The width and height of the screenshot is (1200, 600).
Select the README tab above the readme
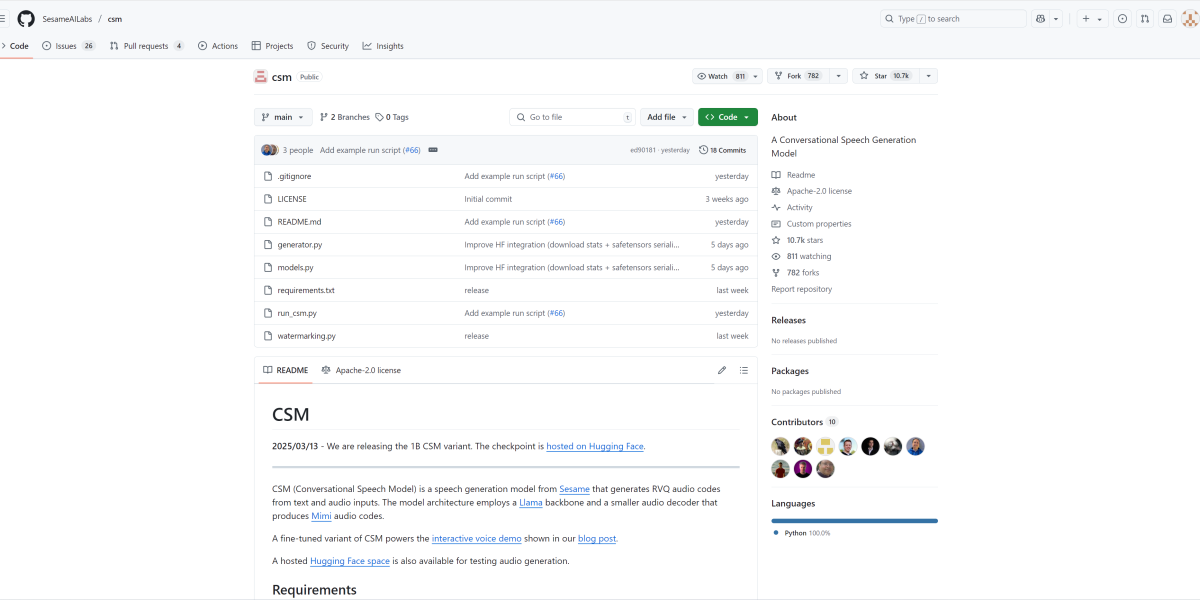click(x=286, y=370)
